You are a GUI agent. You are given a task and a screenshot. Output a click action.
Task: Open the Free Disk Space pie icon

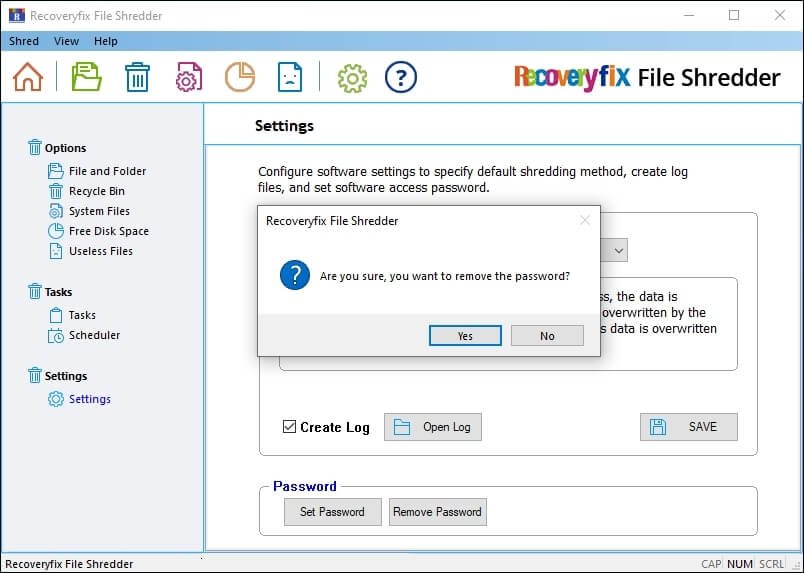(x=239, y=77)
